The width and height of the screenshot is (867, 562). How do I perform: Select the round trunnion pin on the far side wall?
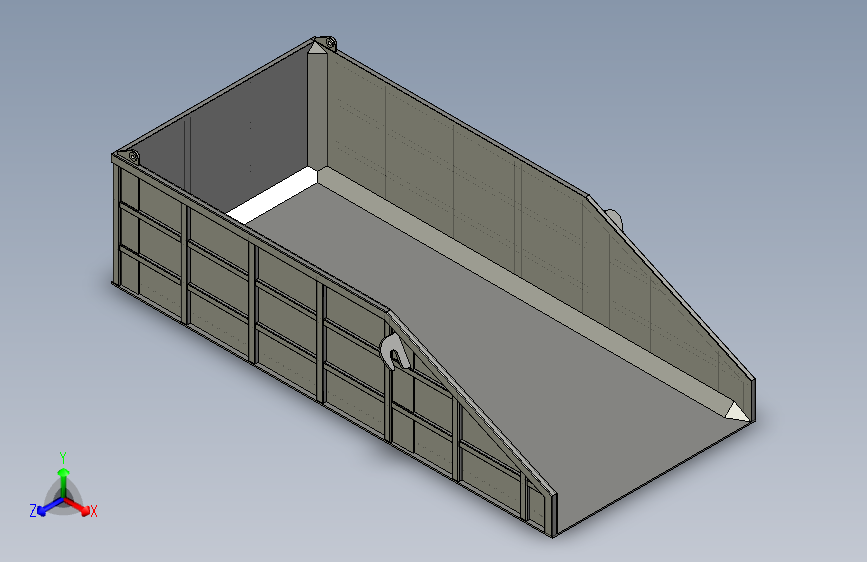614,218
